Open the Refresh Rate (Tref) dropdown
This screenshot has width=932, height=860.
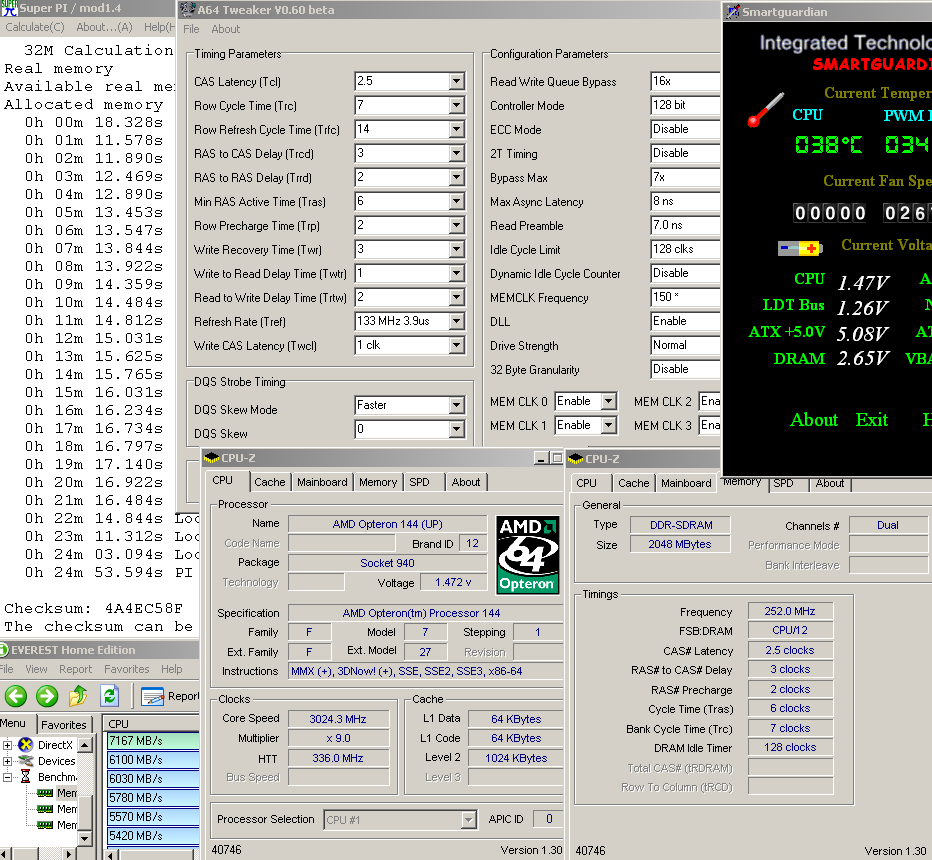(456, 322)
